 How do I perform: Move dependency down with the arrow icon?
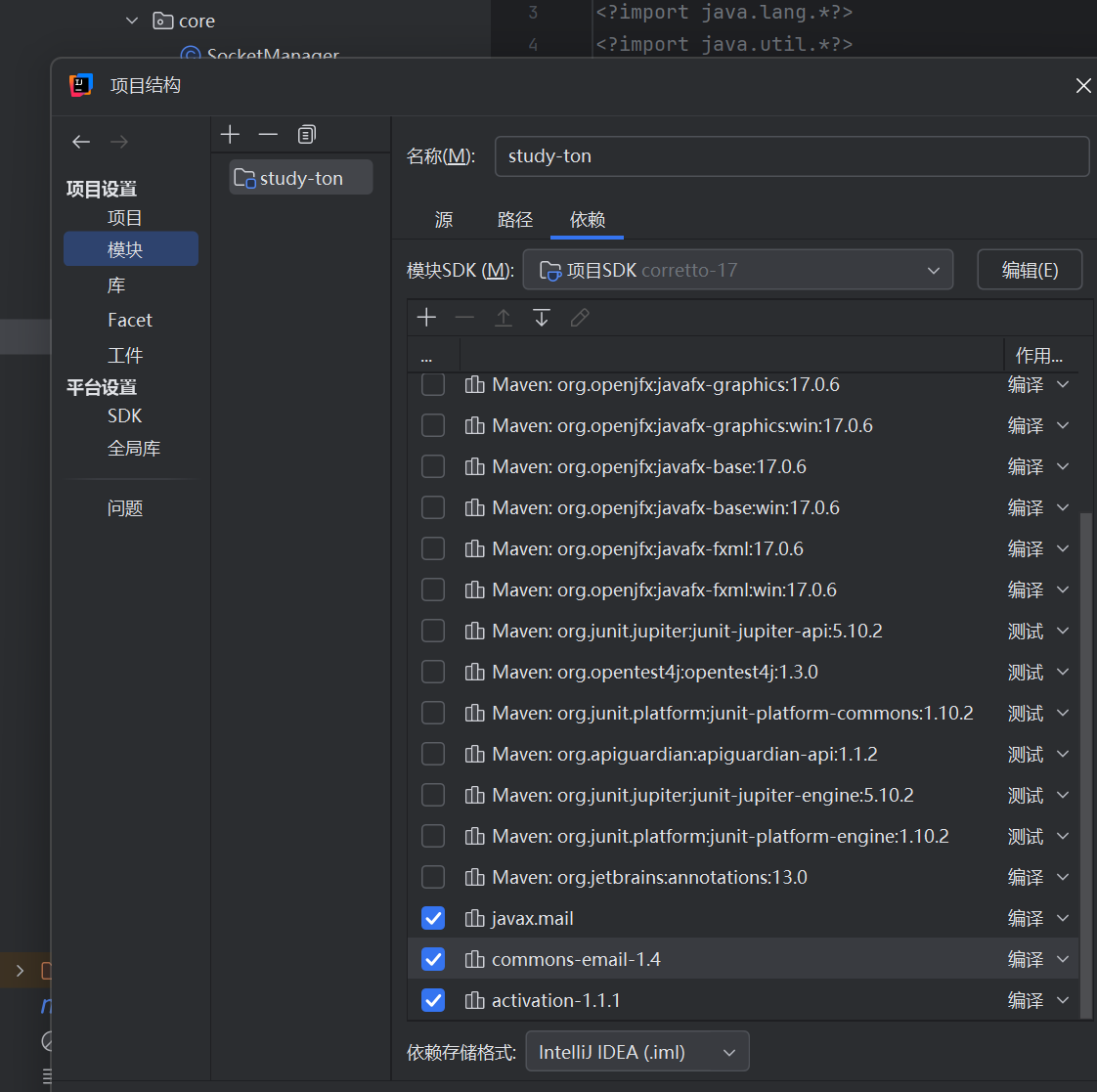click(542, 318)
